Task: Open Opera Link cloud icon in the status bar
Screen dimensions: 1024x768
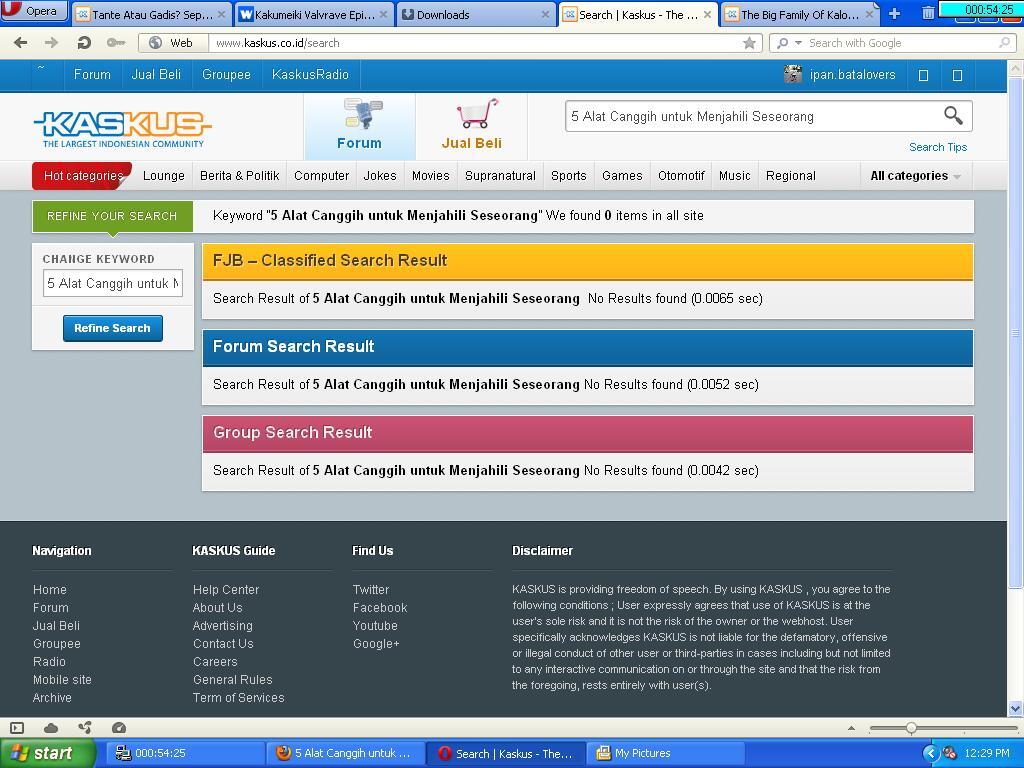Action: coord(51,728)
